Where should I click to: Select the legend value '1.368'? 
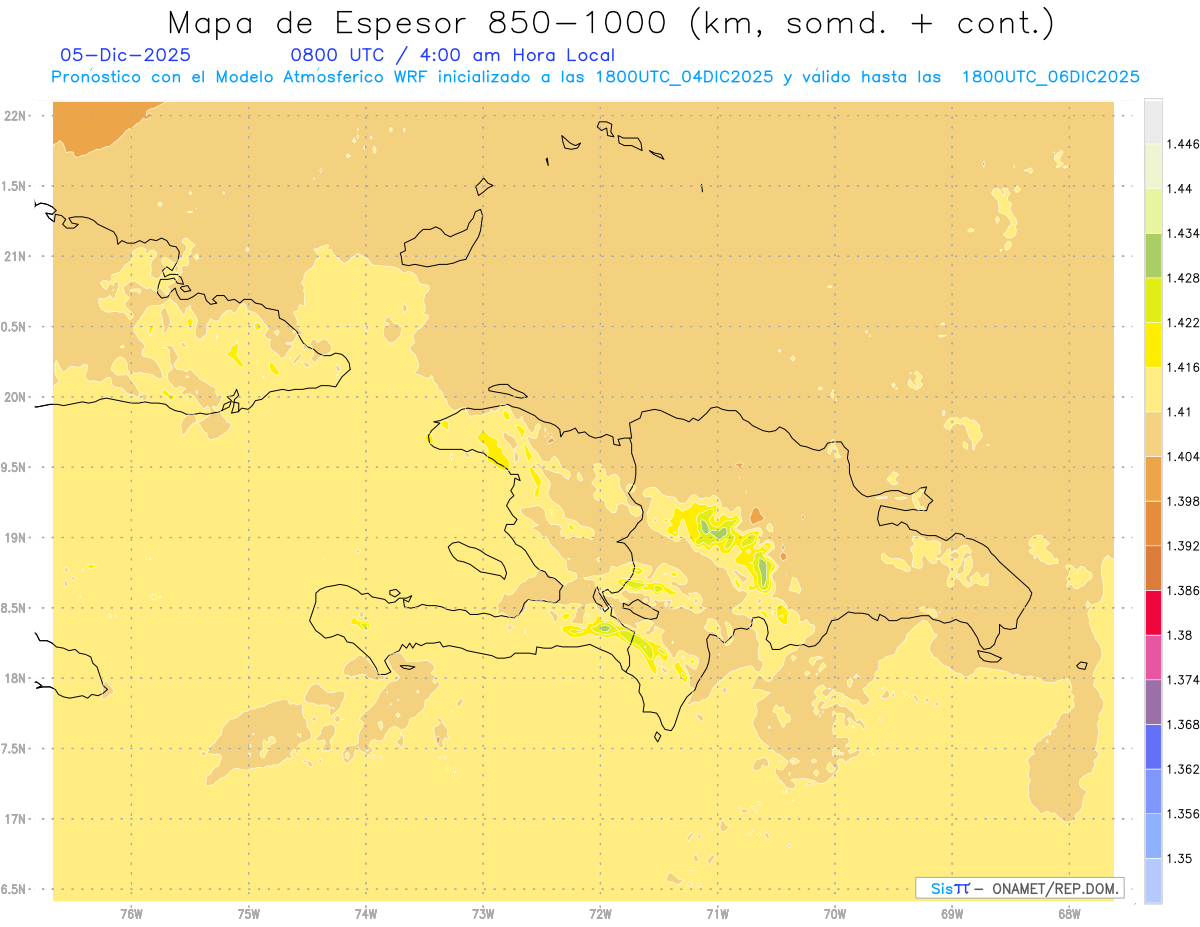coord(1182,724)
